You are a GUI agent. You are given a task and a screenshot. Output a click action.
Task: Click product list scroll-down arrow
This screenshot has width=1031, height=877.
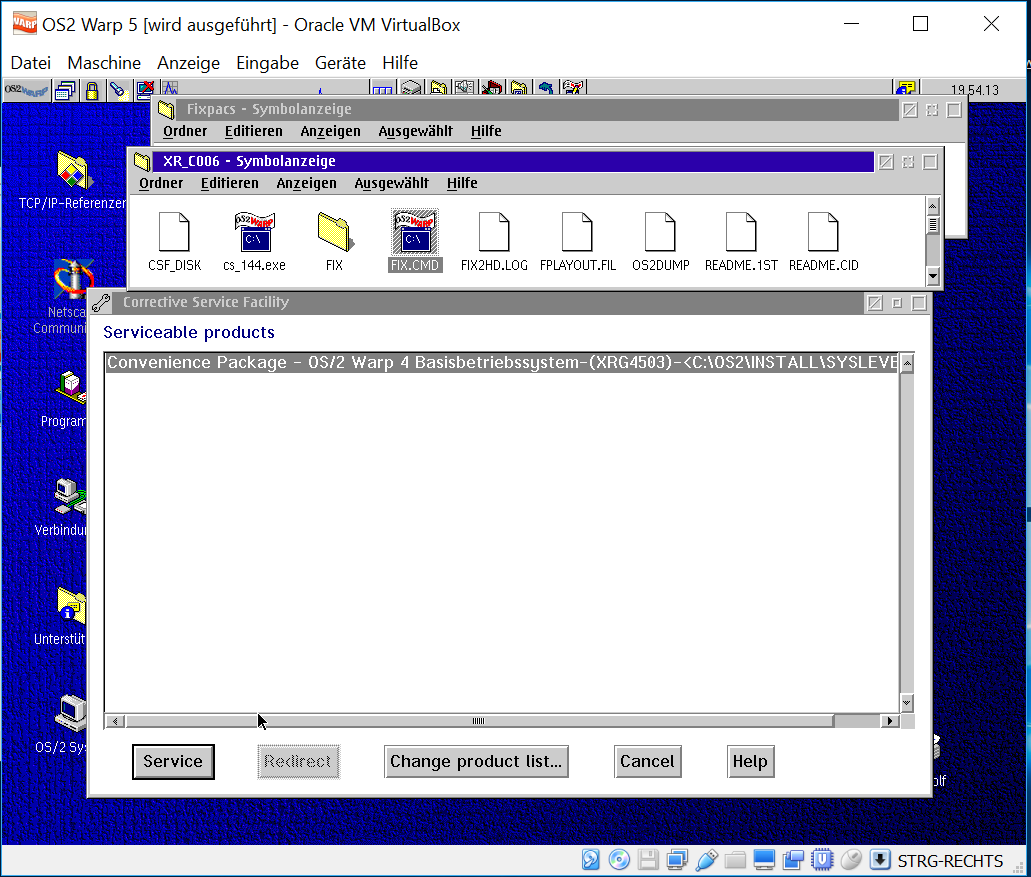point(907,703)
